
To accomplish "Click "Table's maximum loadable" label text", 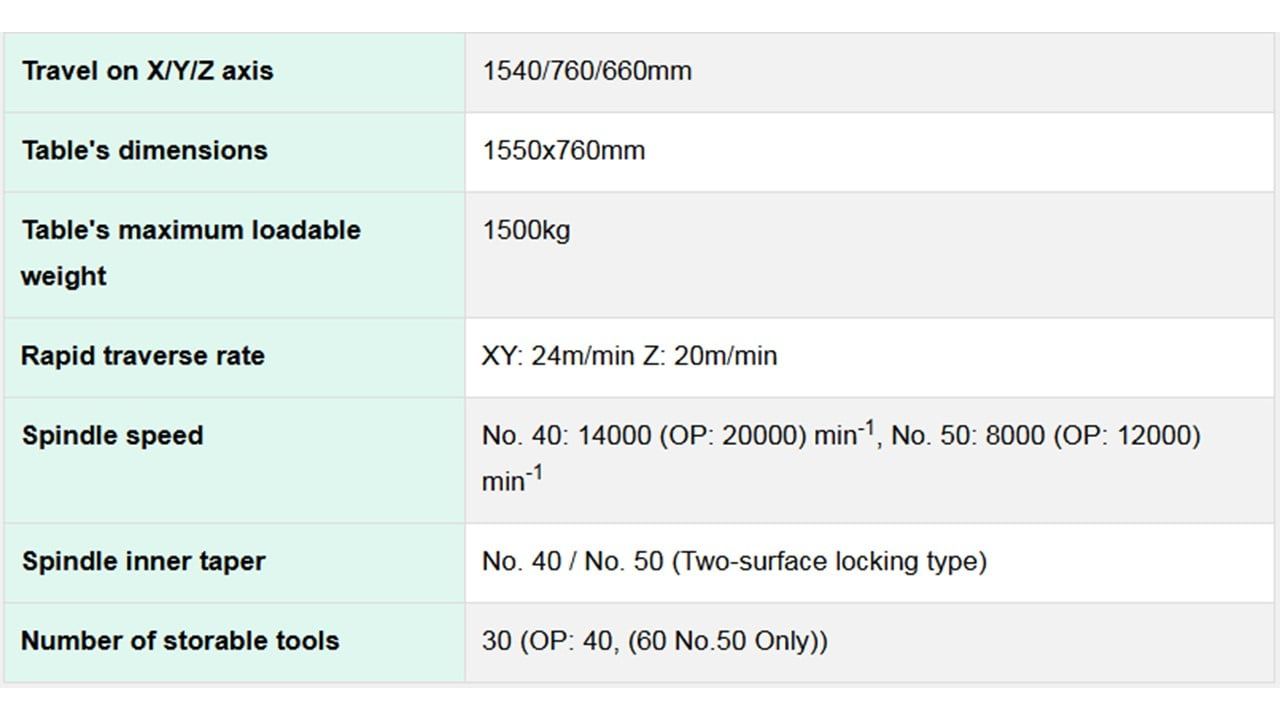I will click(191, 230).
